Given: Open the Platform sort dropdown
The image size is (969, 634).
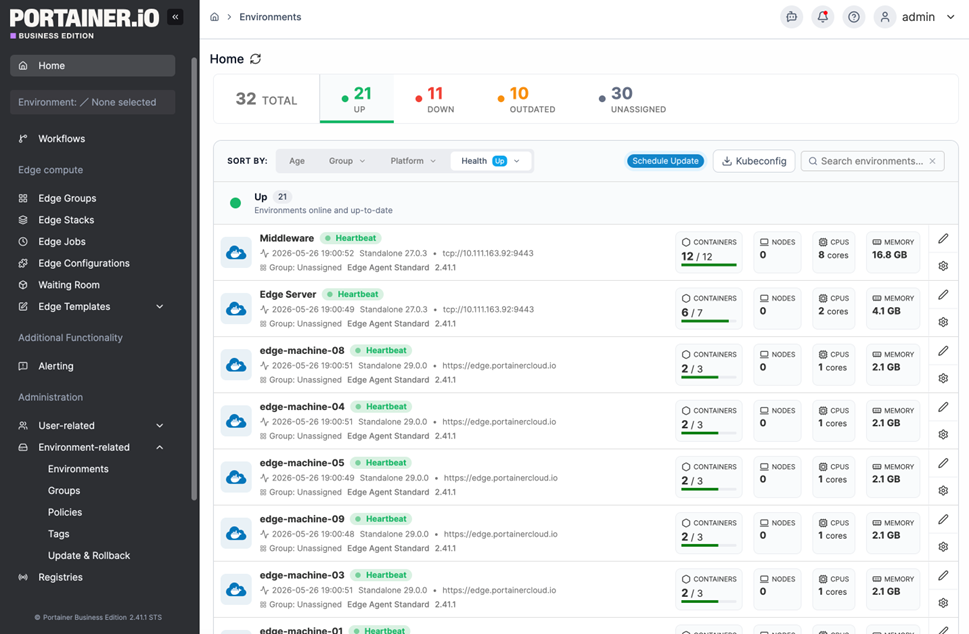Looking at the screenshot, I should pos(413,161).
